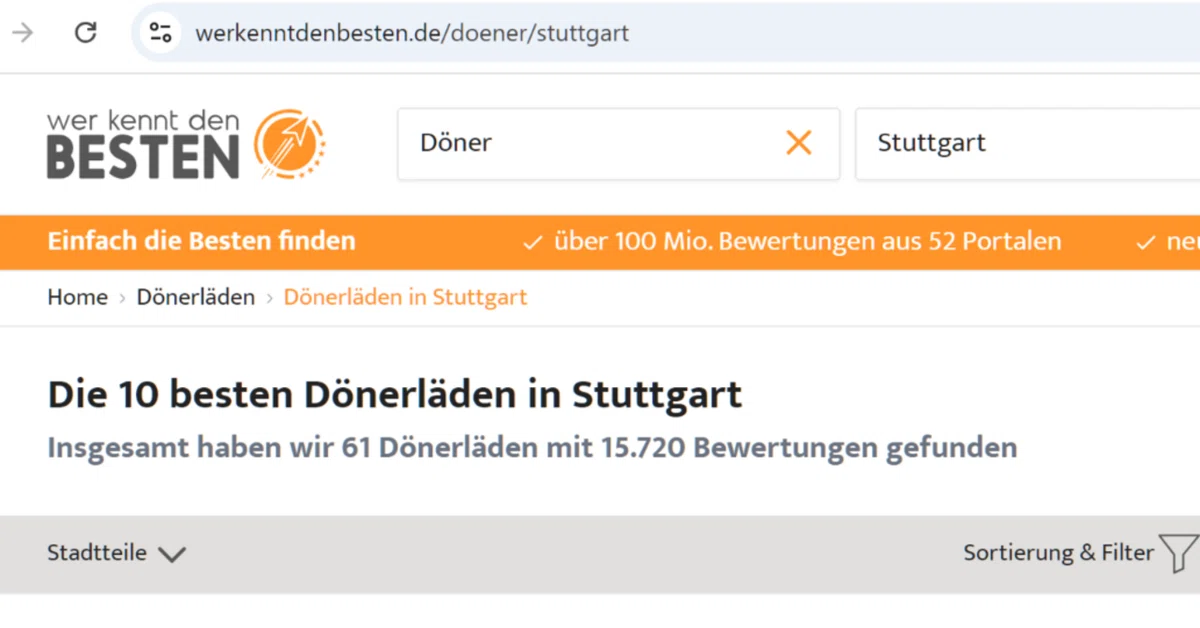This screenshot has width=1200, height=628.
Task: Click text about 61 Dönerläden with 15.720 Bewertungen
Action: 532,447
